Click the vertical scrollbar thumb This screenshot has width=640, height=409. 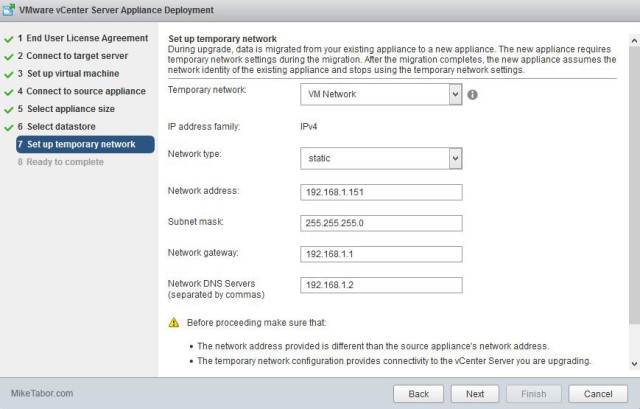click(x=634, y=184)
